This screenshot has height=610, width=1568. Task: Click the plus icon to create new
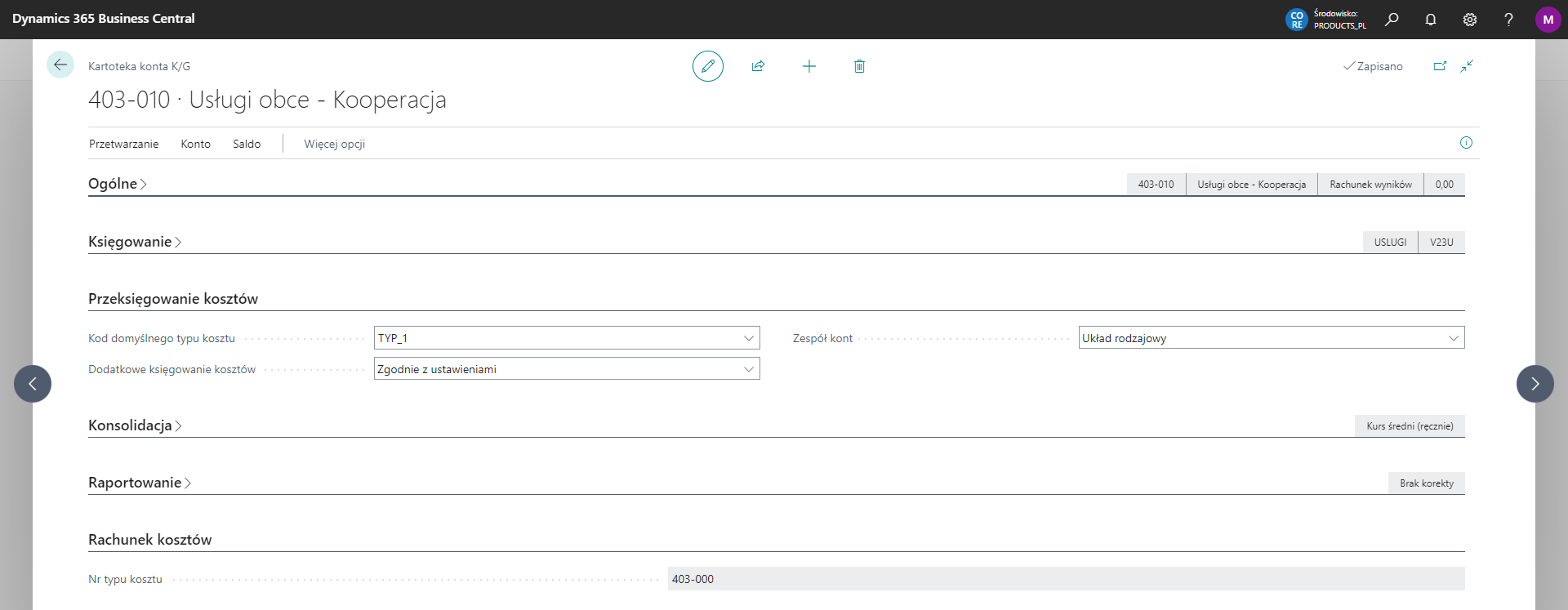pyautogui.click(x=808, y=66)
